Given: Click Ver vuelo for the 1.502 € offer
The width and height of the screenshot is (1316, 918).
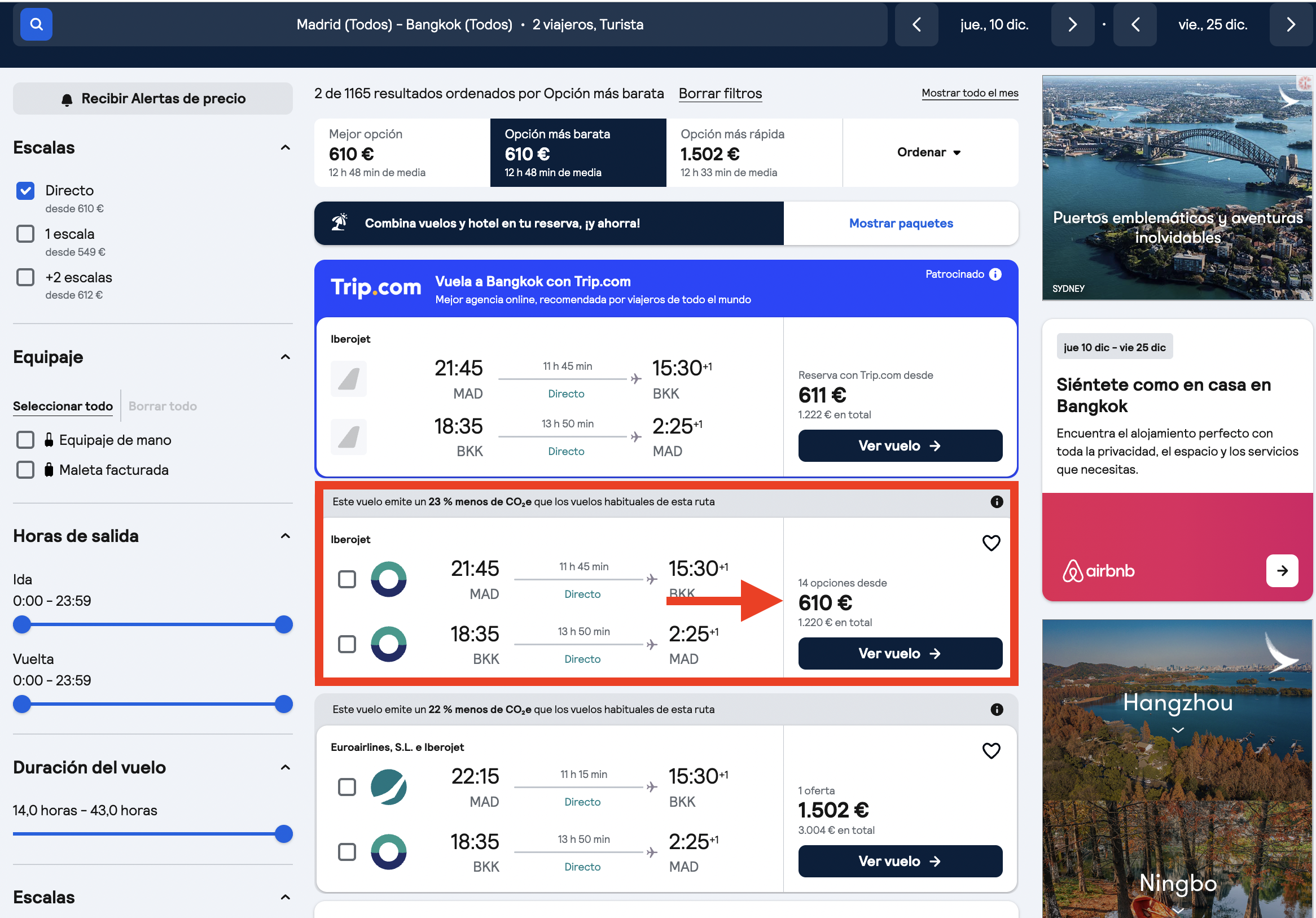Looking at the screenshot, I should point(901,860).
